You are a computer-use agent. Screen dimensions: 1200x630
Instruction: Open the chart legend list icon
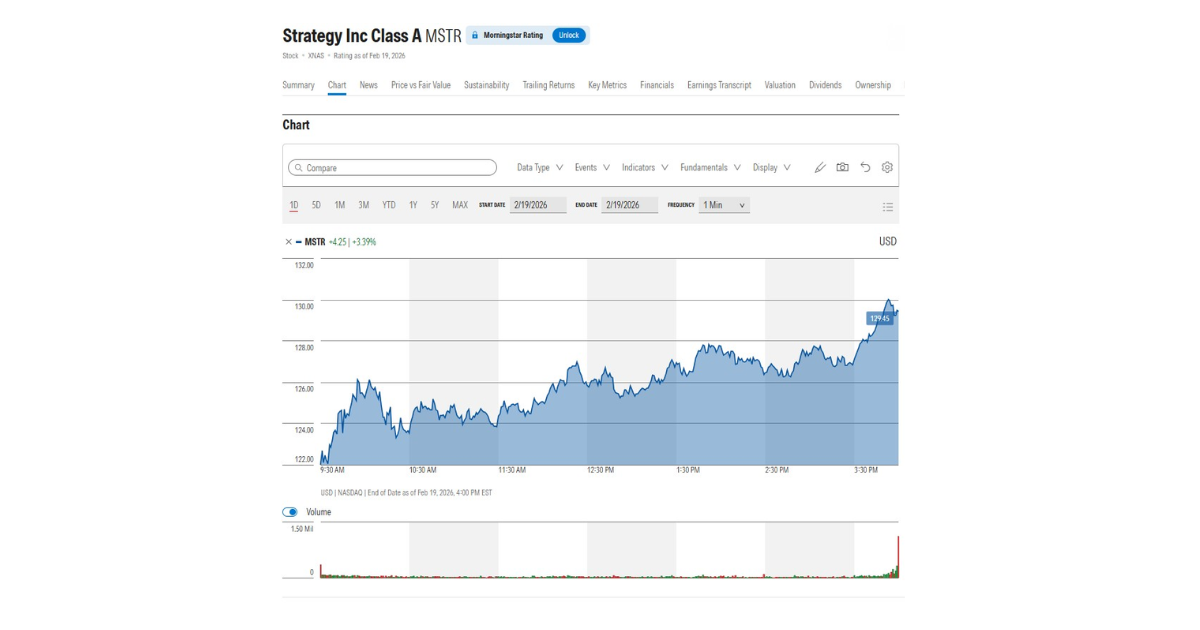(887, 206)
